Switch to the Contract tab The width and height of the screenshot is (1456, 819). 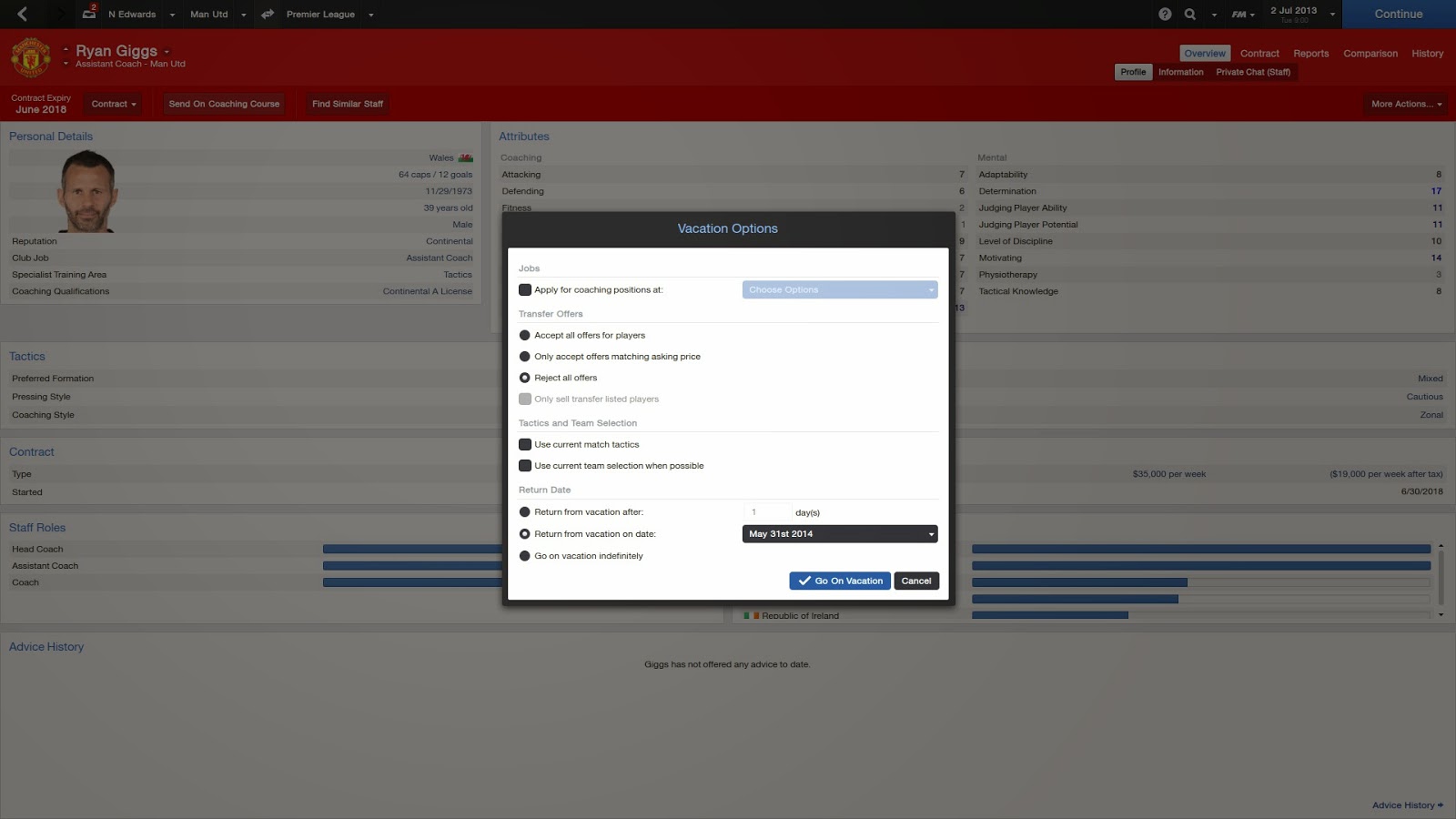tap(1259, 54)
